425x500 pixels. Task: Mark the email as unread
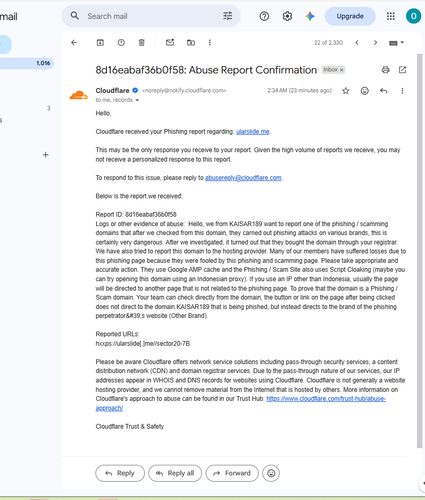click(170, 43)
